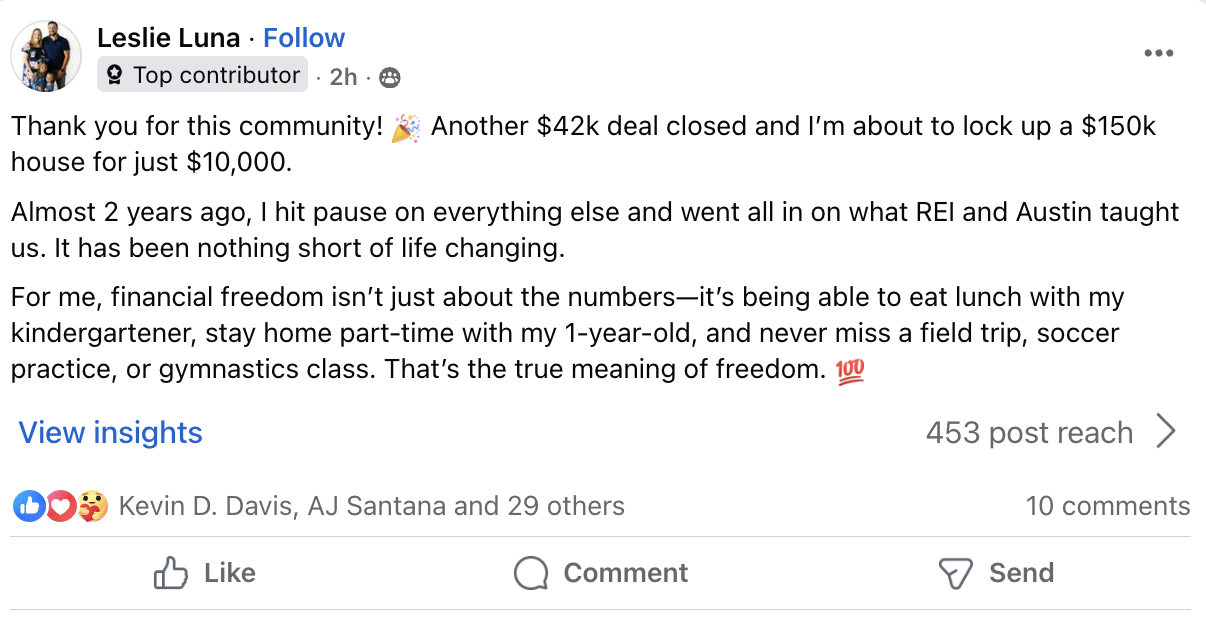The height and width of the screenshot is (624, 1206).
Task: Click the care hug reaction emoji
Action: click(x=91, y=506)
